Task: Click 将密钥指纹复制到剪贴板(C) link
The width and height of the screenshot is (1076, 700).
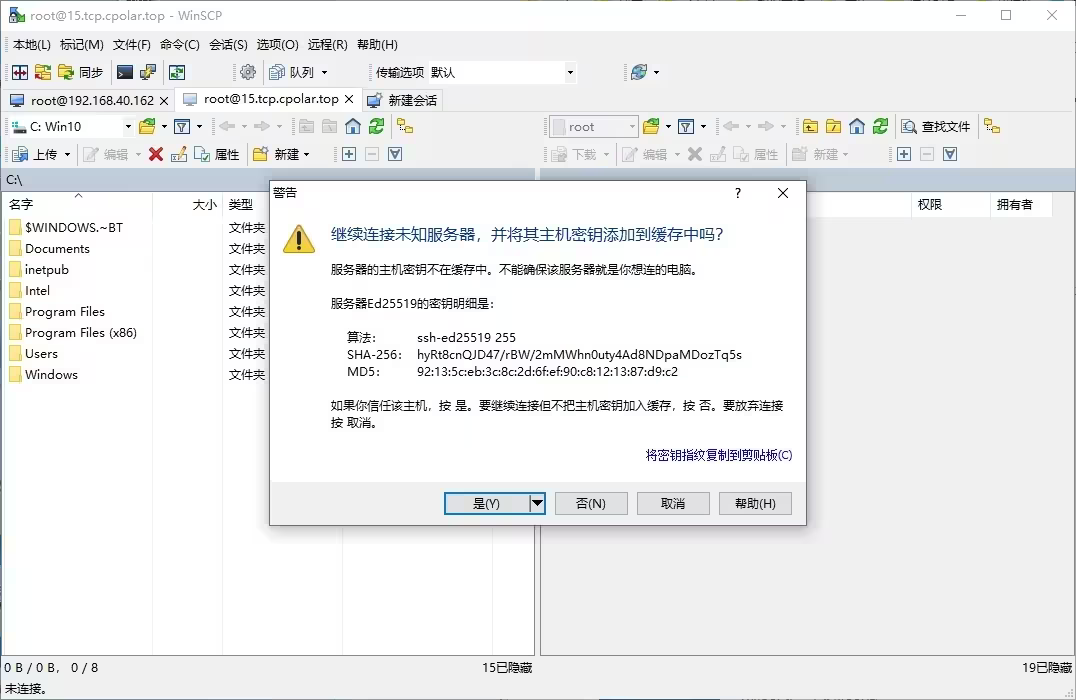Action: (x=718, y=455)
